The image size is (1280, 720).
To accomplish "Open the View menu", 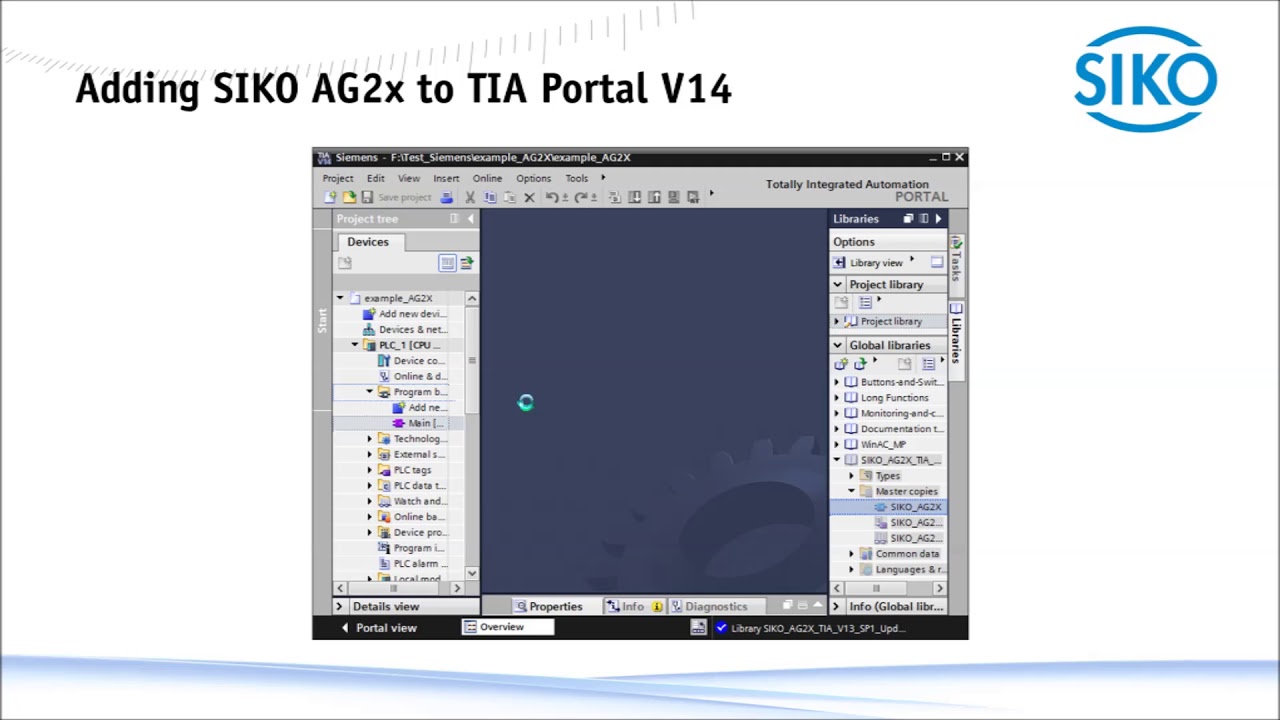I will pyautogui.click(x=409, y=178).
